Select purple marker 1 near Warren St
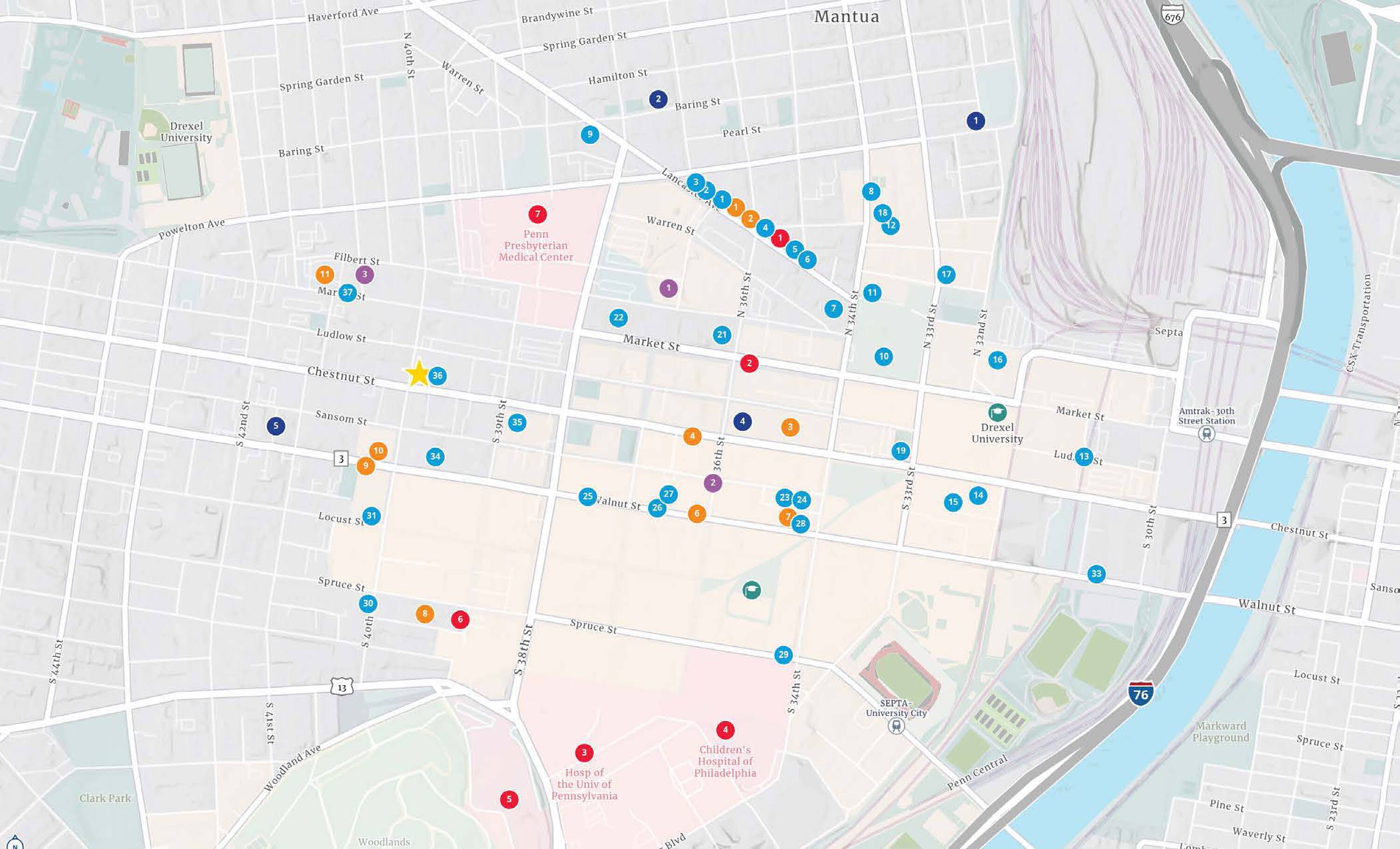 [668, 288]
